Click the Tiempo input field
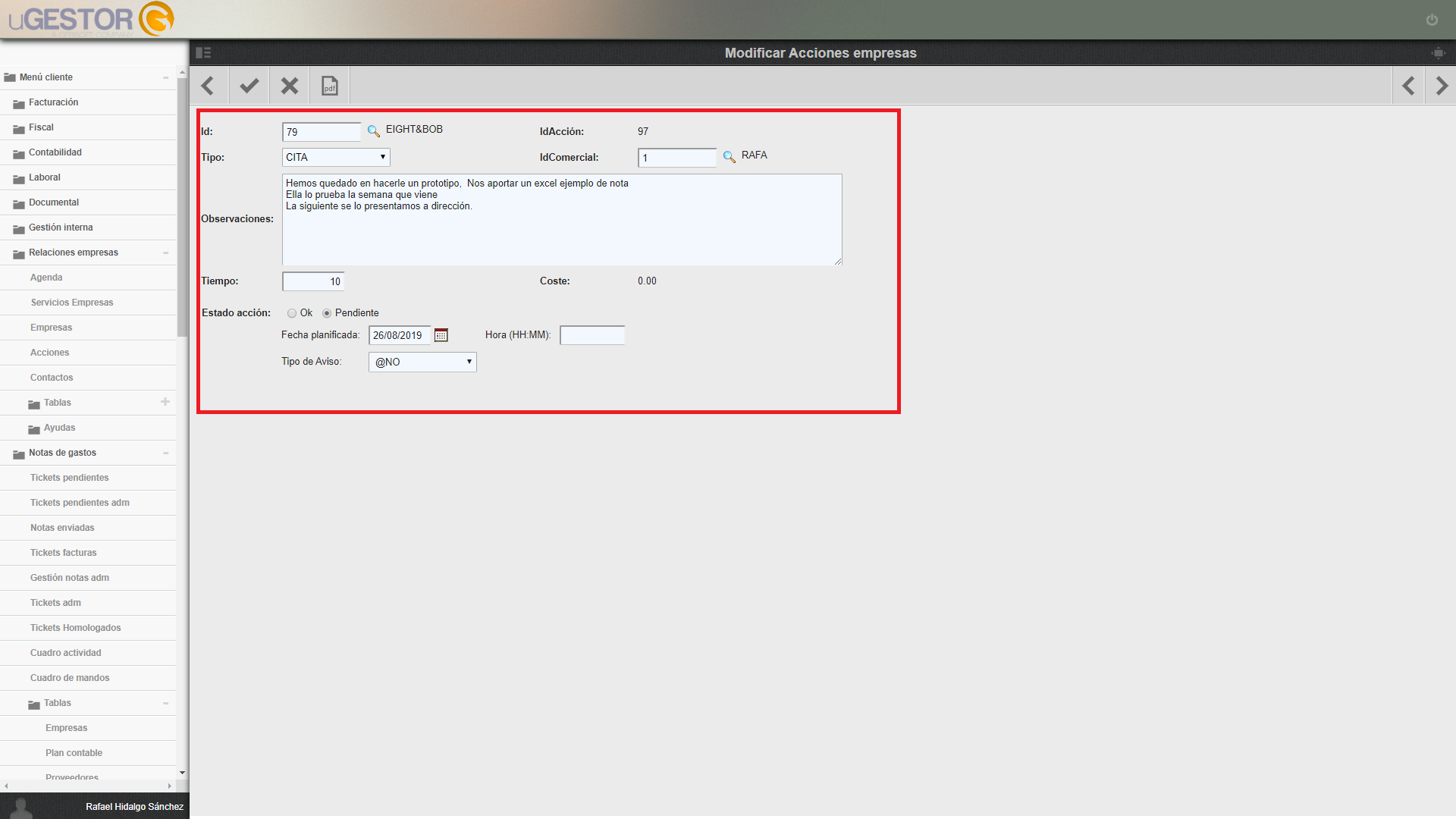Viewport: 1456px width, 819px height. pyautogui.click(x=313, y=281)
